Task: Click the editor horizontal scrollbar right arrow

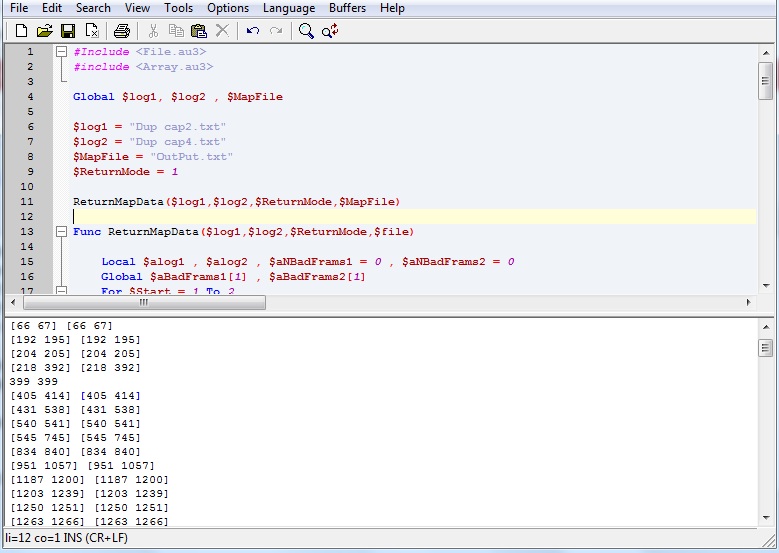Action: [748, 302]
